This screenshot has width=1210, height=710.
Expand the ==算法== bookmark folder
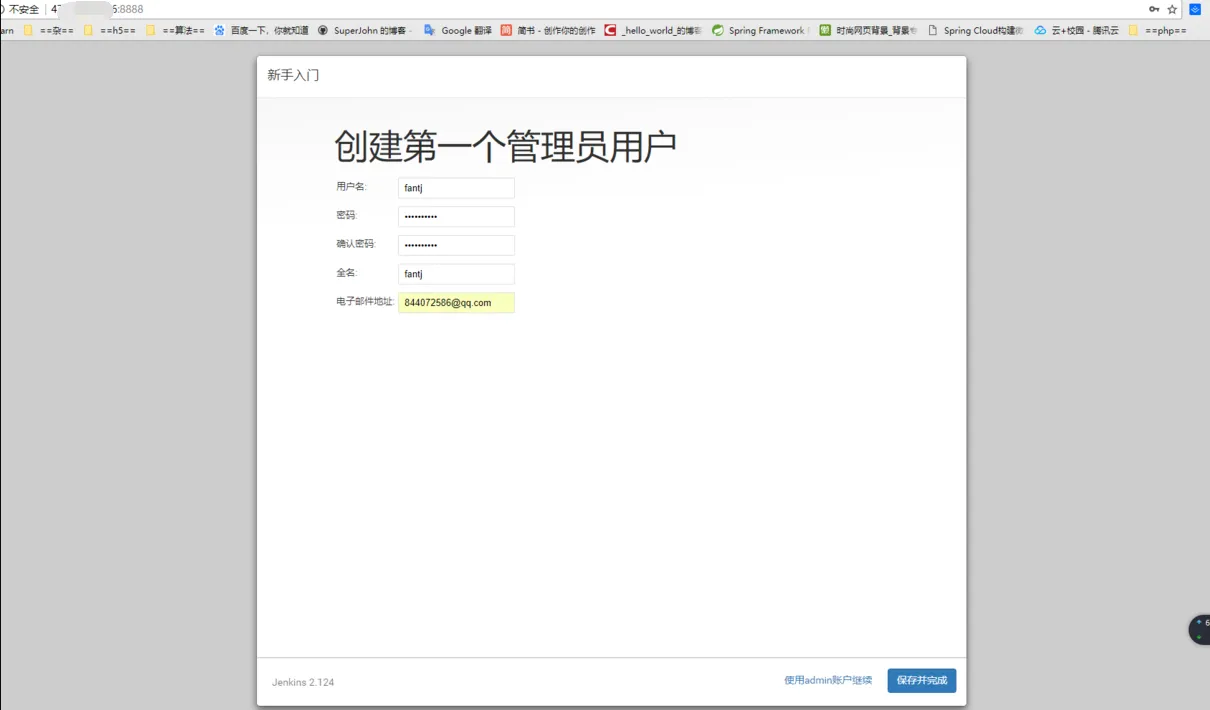click(175, 31)
